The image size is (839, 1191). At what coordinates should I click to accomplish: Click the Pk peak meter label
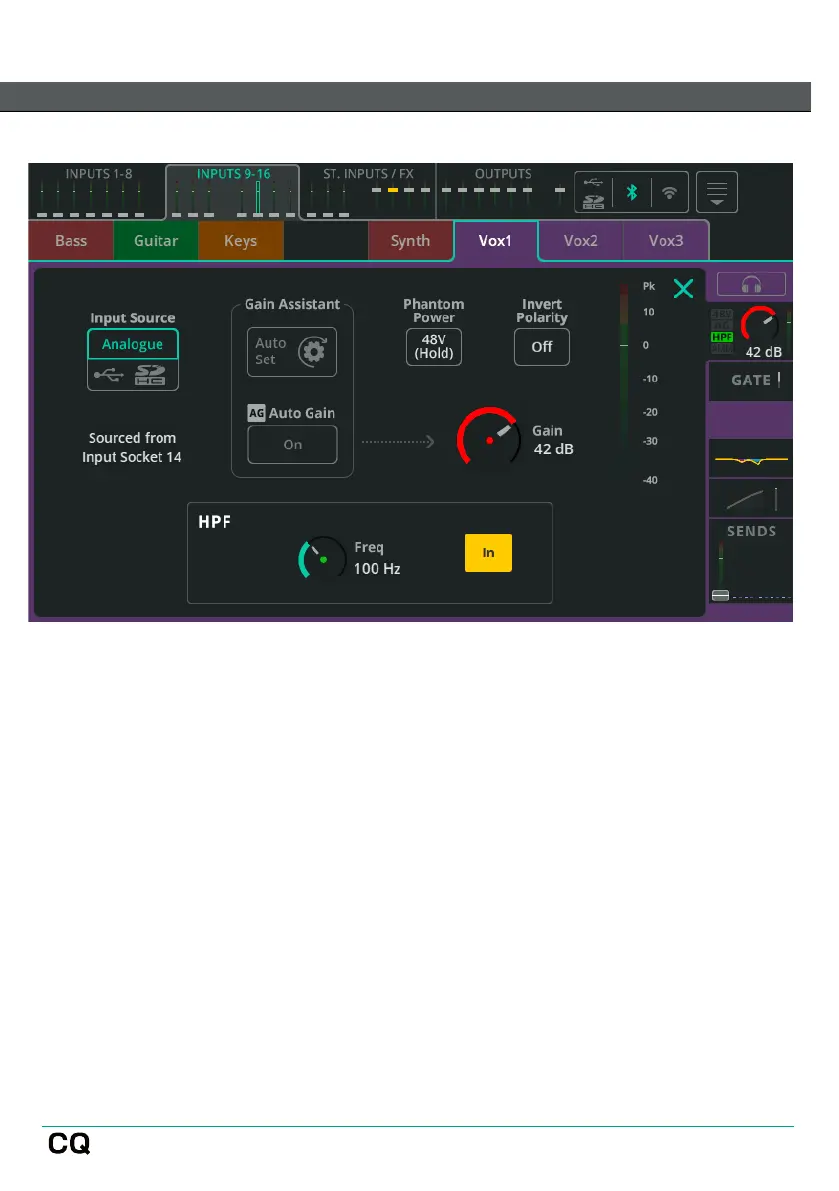(x=648, y=286)
